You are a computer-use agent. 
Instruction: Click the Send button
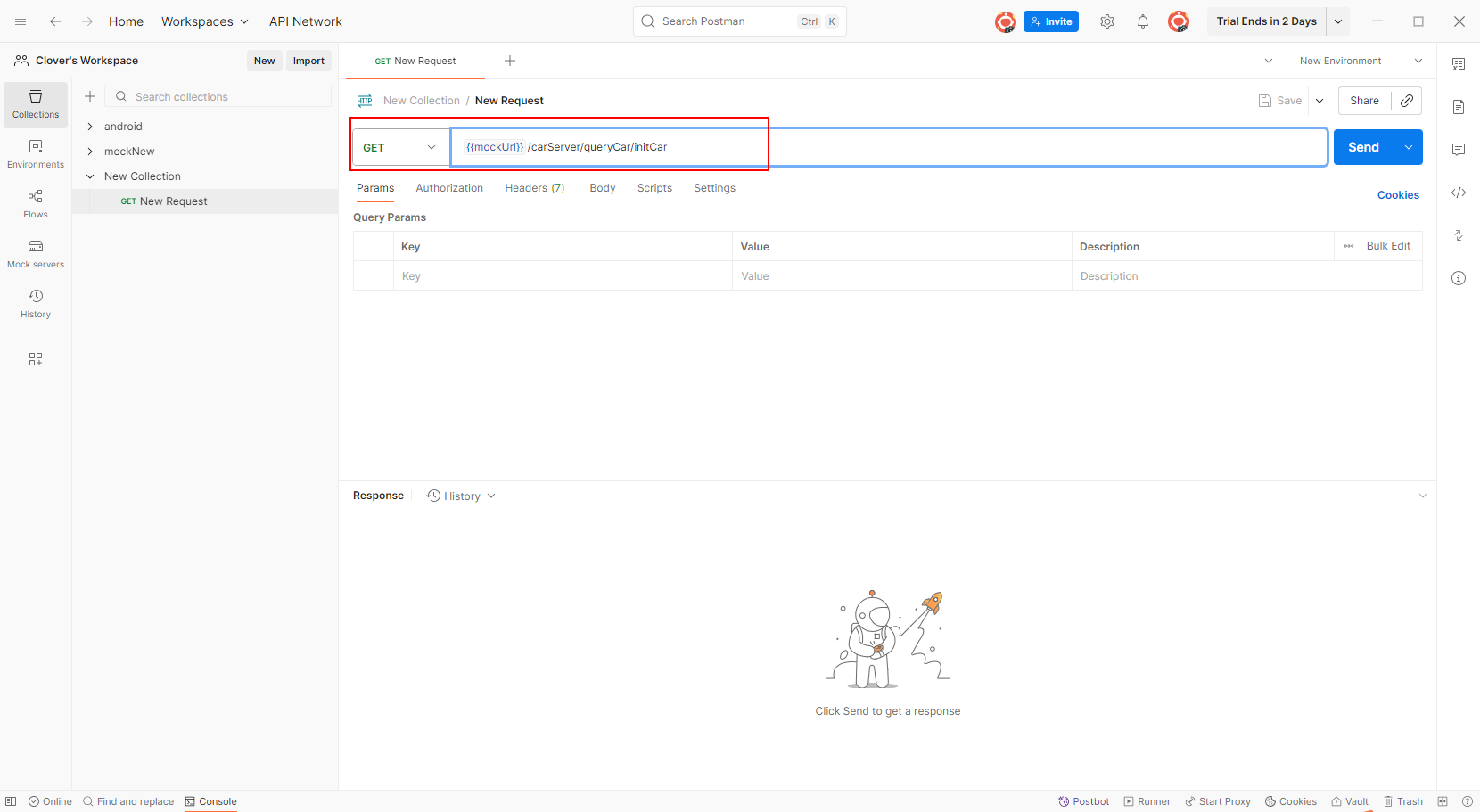click(1364, 147)
